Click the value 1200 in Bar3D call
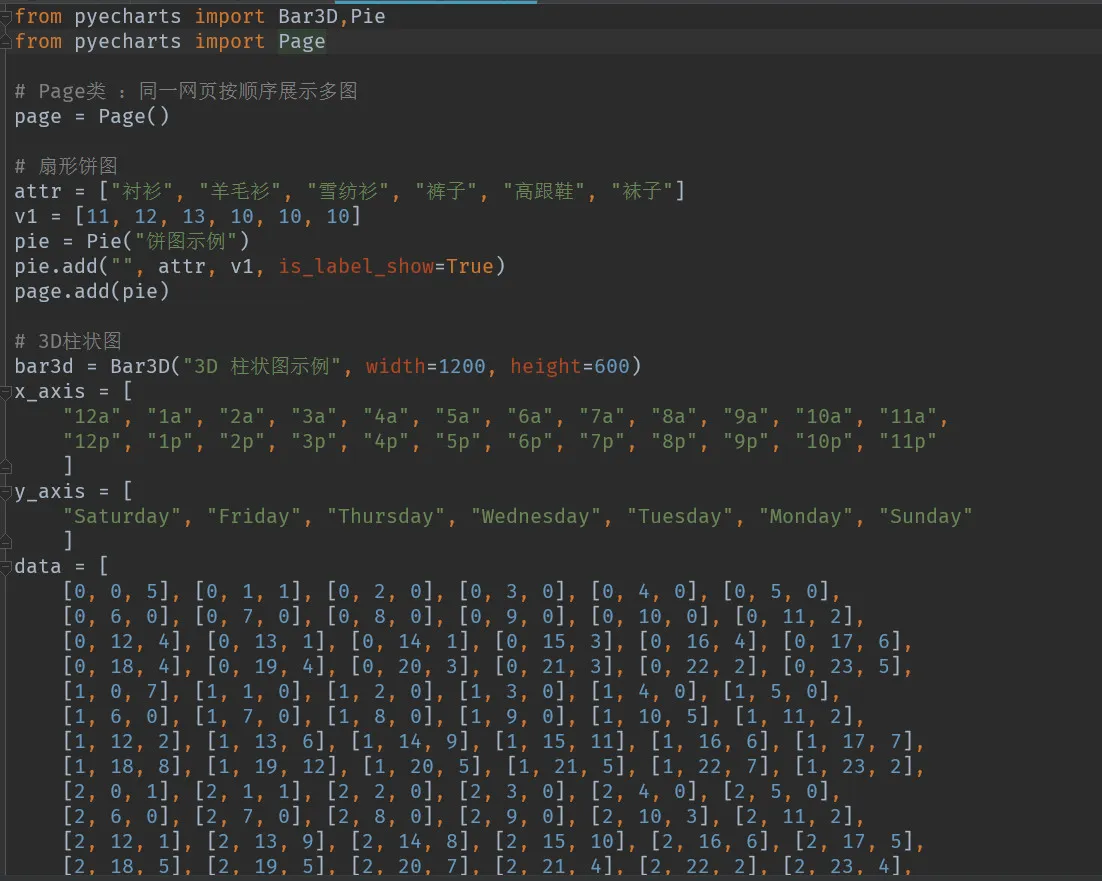The height and width of the screenshot is (881, 1102). point(461,366)
